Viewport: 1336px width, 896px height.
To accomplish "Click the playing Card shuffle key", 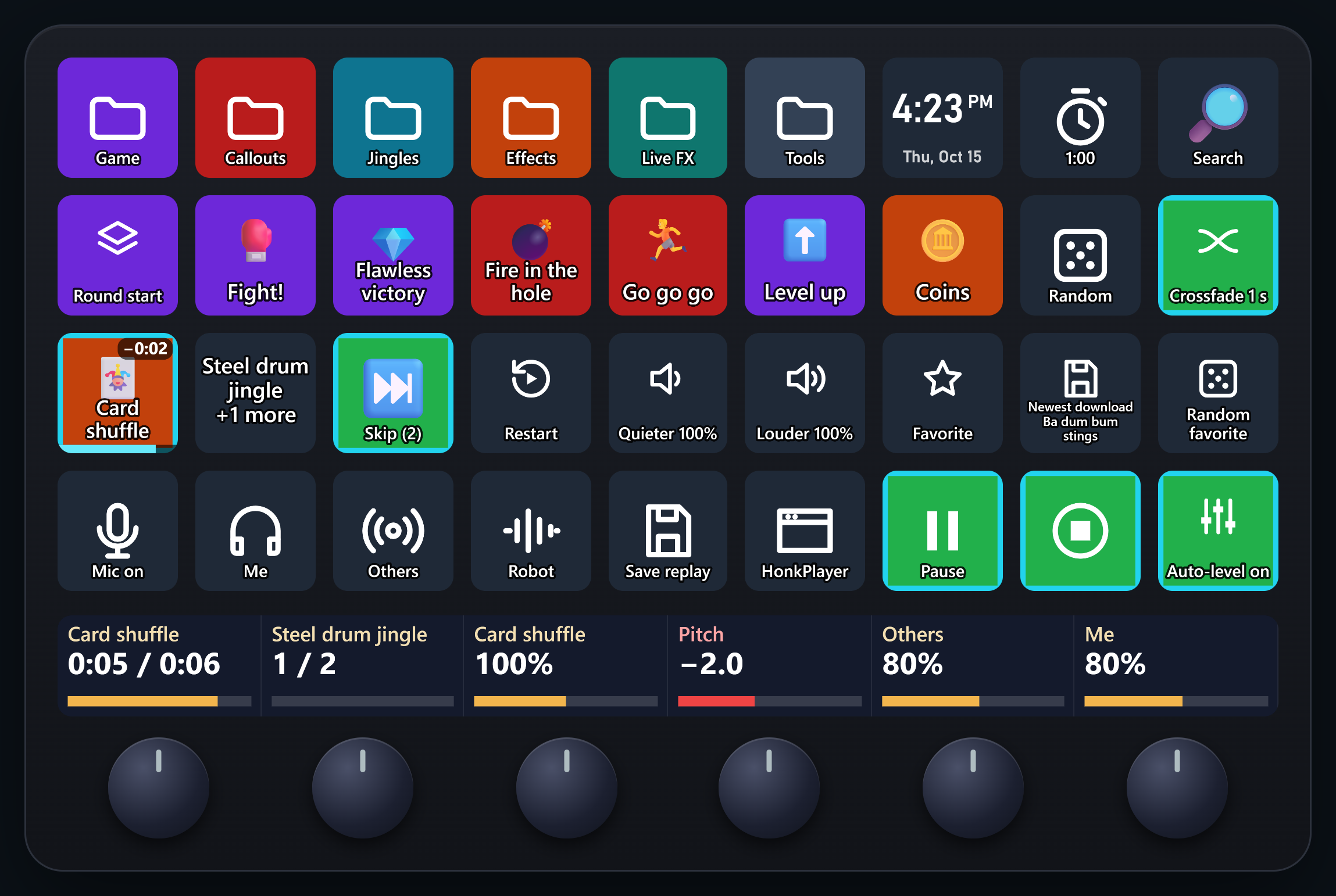I will coord(117,393).
